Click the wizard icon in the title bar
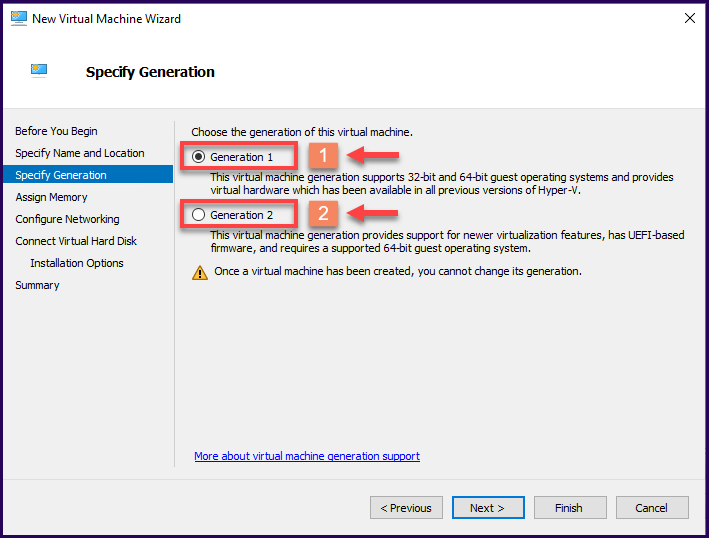This screenshot has height=538, width=709. pyautogui.click(x=19, y=18)
